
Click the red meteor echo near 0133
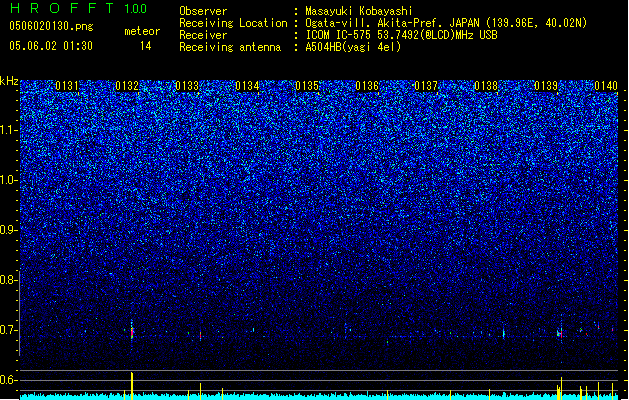[201, 335]
